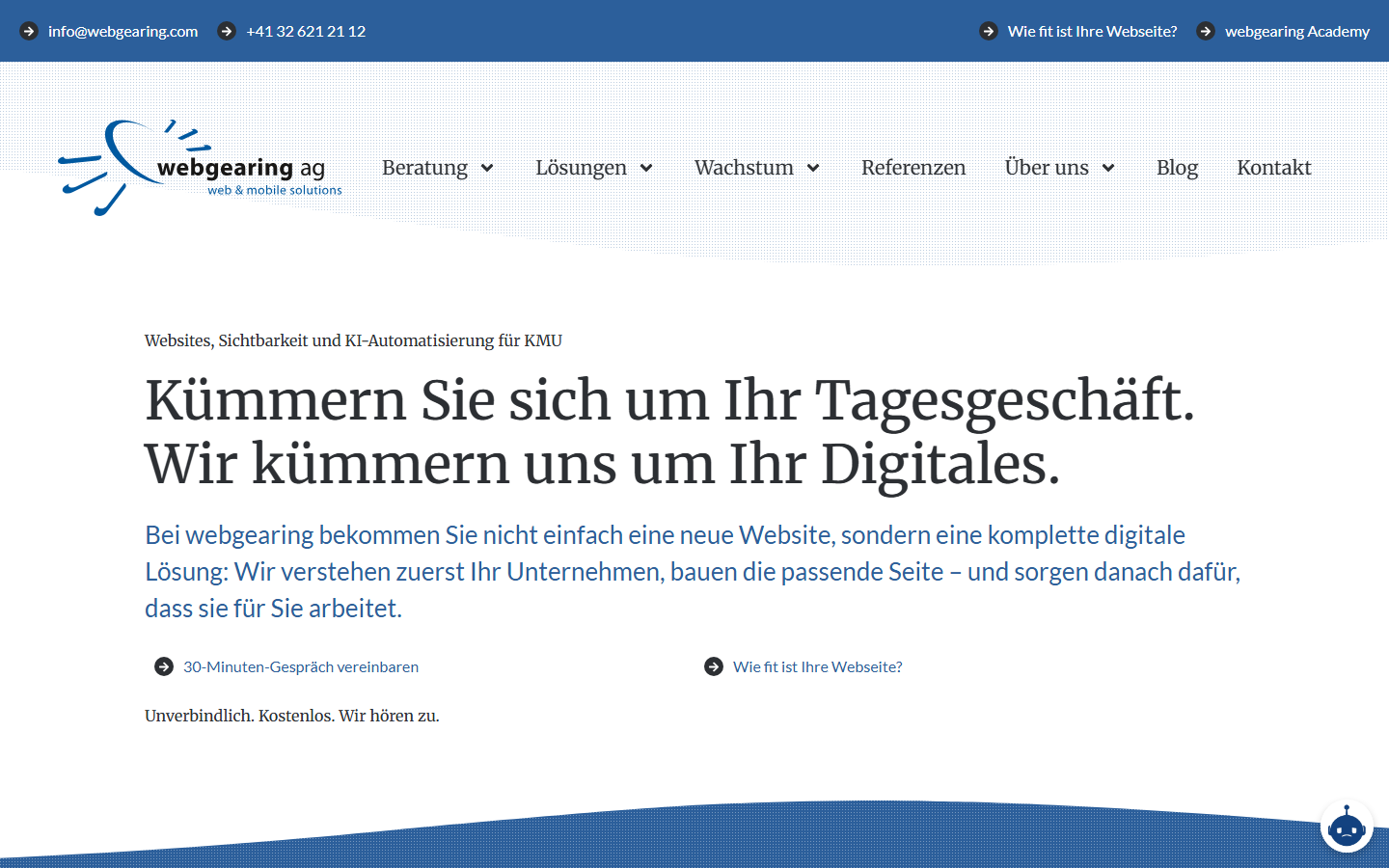Expand the Über uns dropdown chevron

(x=1108, y=168)
